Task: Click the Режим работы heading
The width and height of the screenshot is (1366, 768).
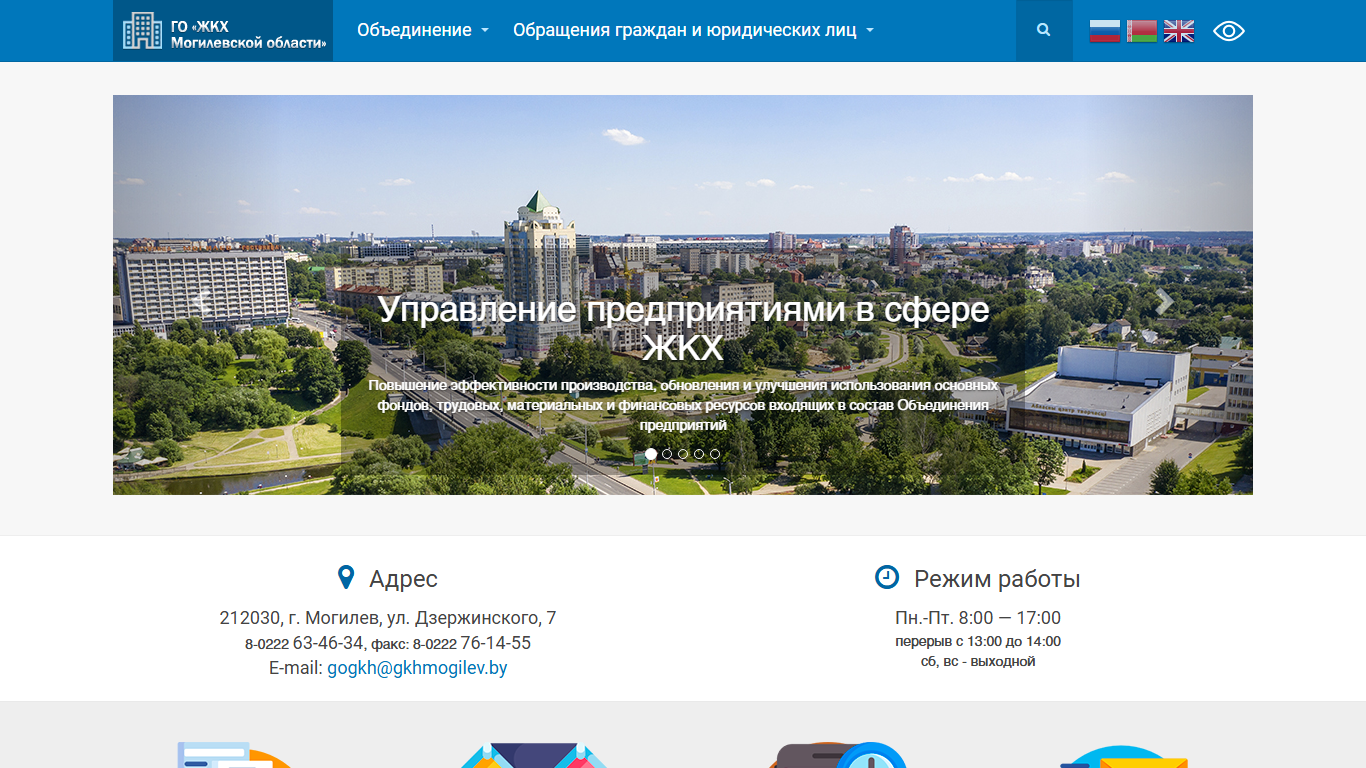Action: (x=997, y=579)
